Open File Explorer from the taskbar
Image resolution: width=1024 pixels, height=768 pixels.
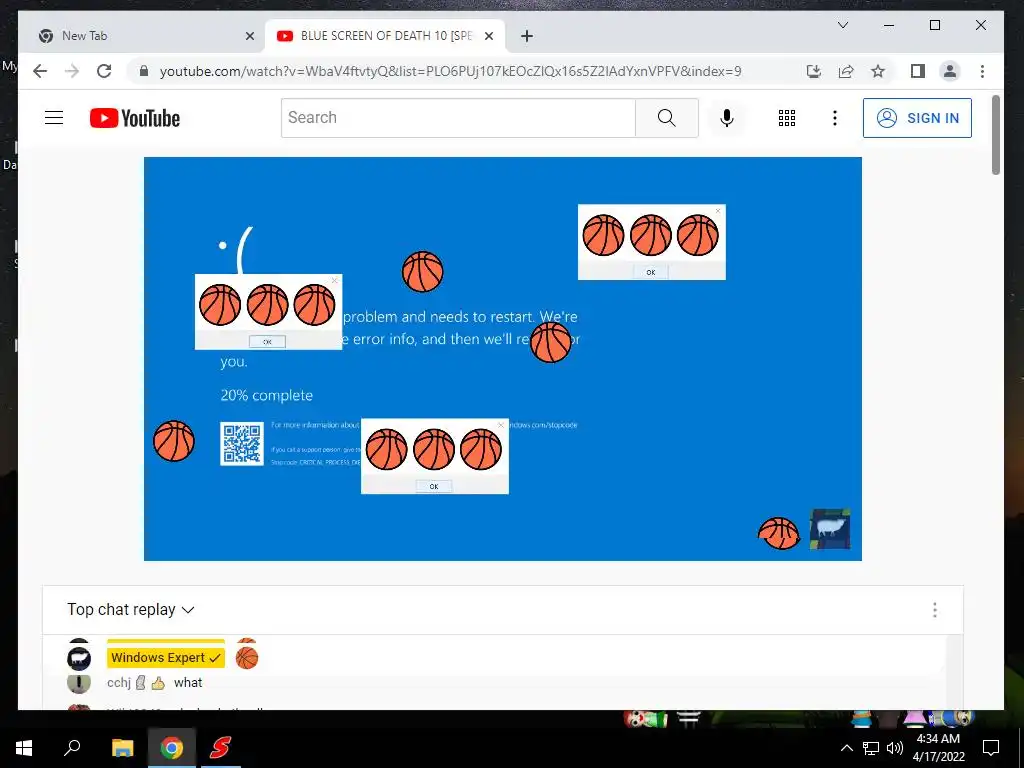click(x=122, y=747)
